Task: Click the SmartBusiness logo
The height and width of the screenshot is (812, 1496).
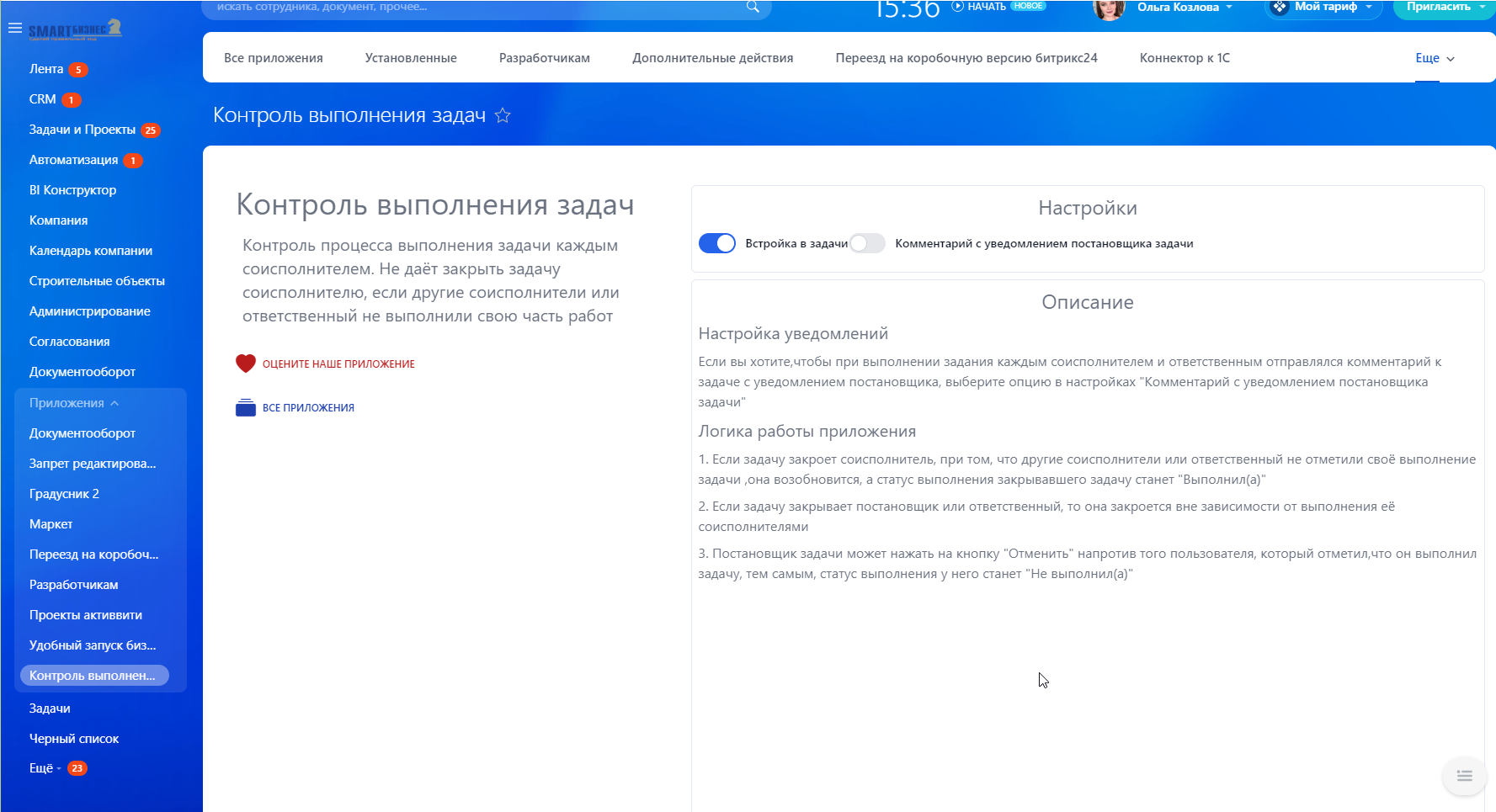Action: (75, 29)
